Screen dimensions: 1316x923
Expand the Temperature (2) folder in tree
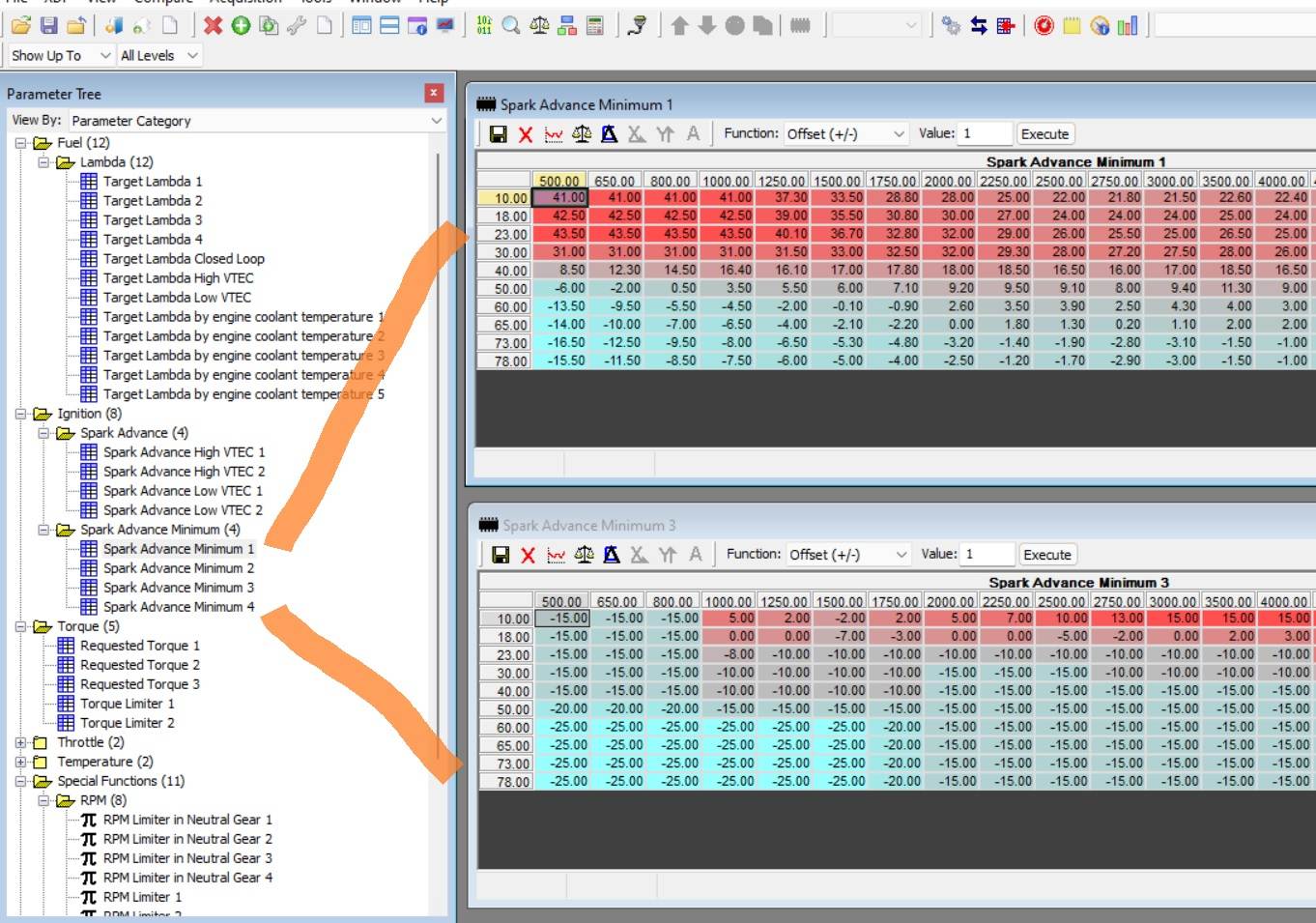coord(20,762)
